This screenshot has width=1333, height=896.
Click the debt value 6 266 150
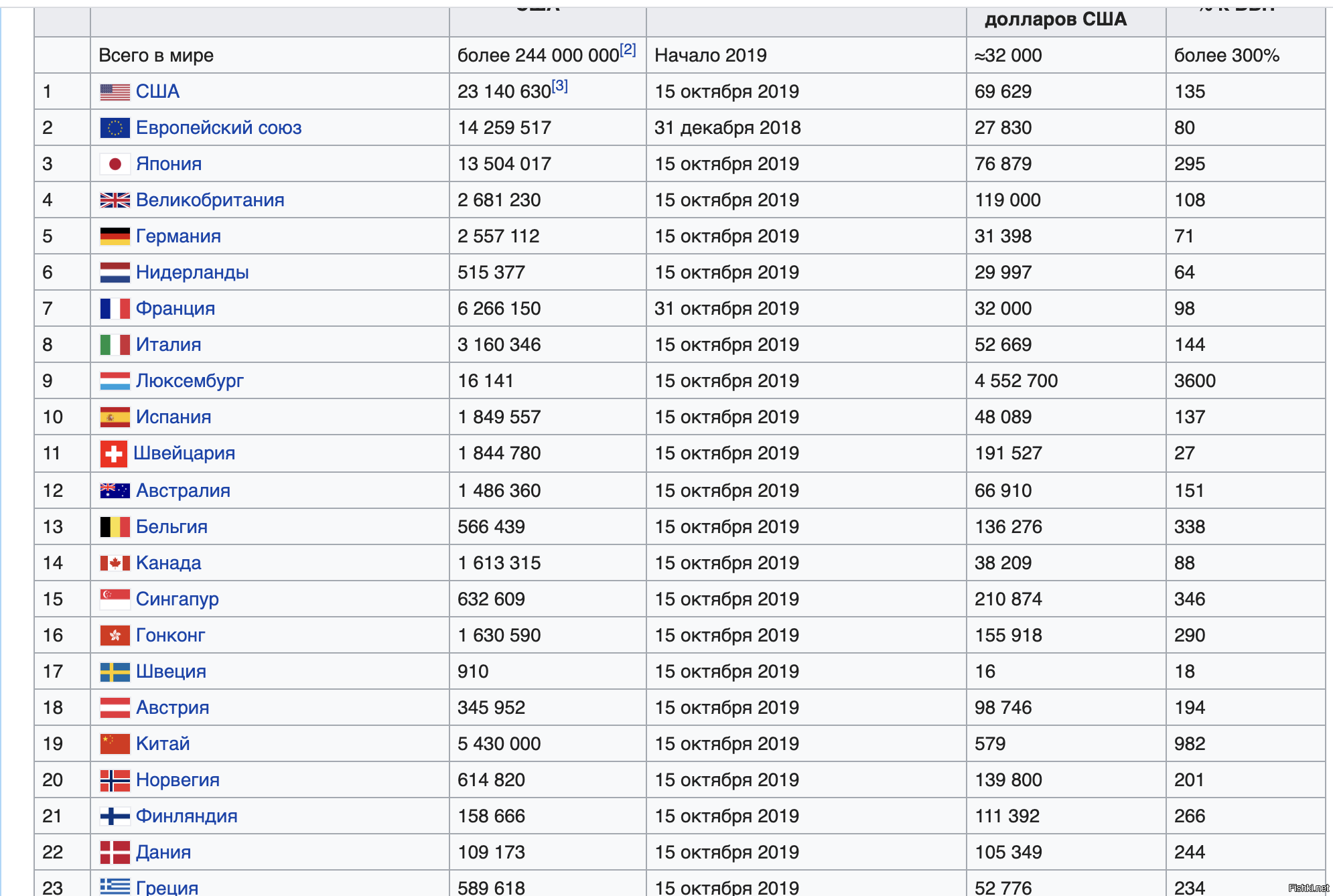tap(499, 309)
